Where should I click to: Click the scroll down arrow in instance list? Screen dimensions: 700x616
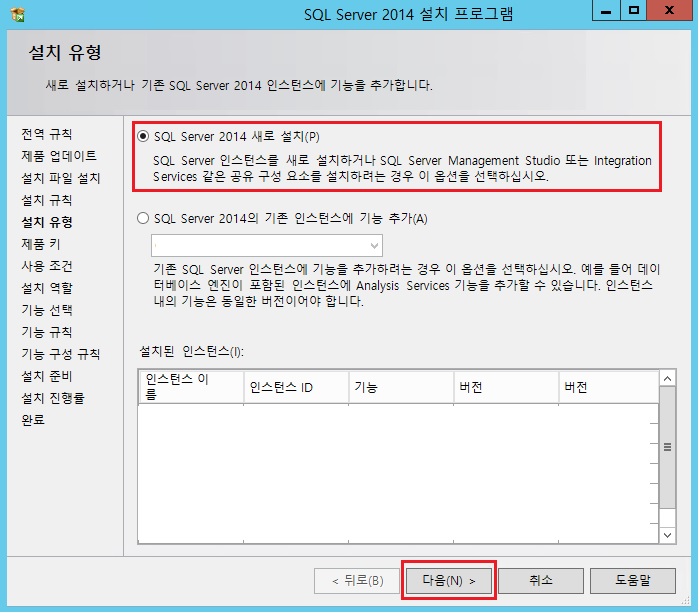[667, 535]
